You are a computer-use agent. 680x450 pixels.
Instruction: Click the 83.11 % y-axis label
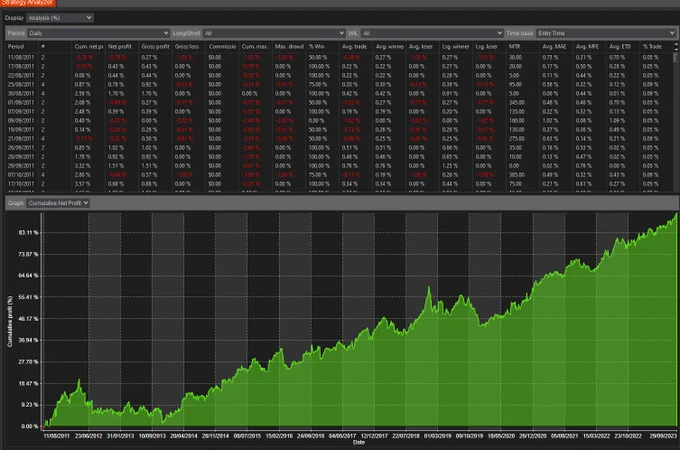coord(28,233)
